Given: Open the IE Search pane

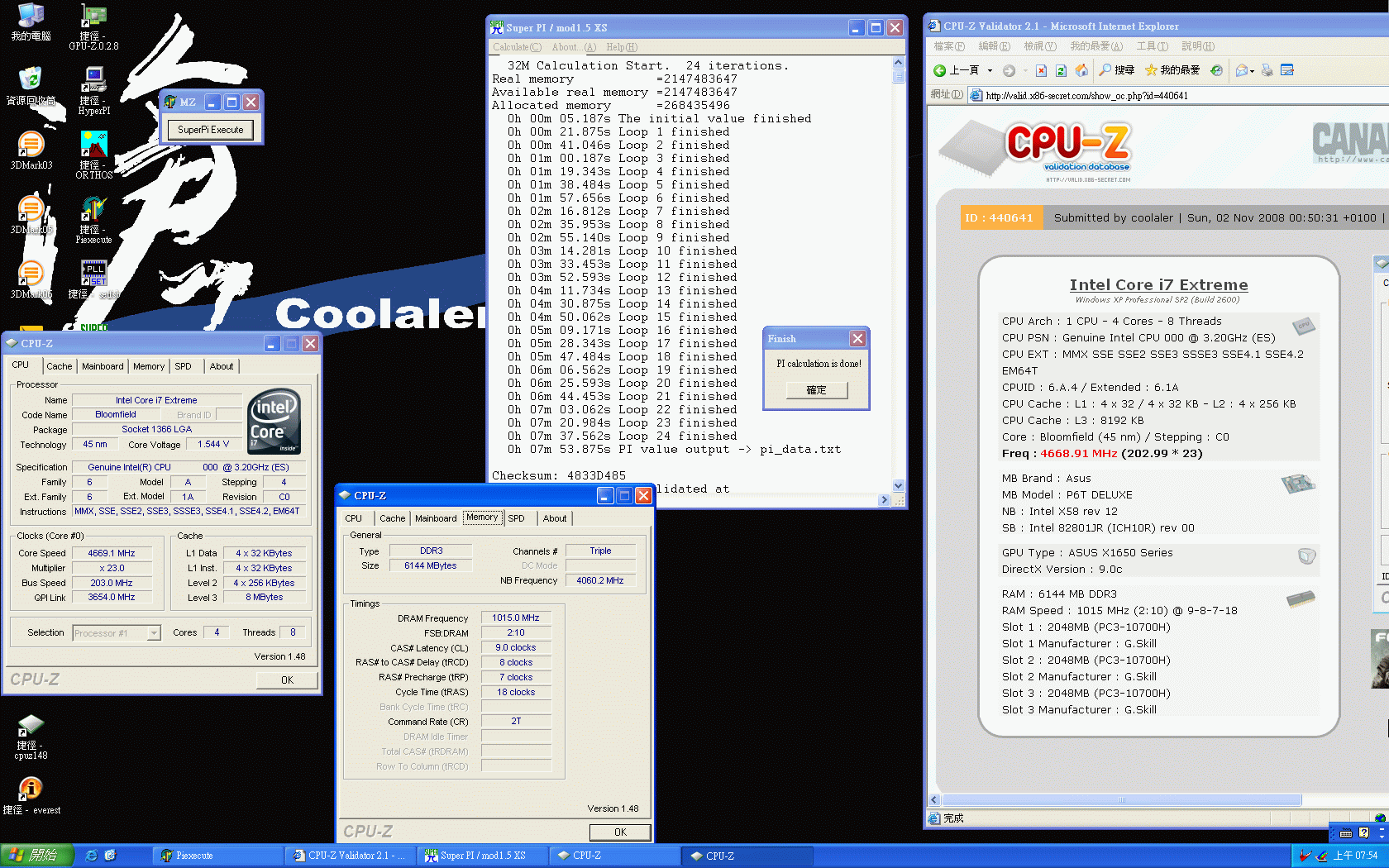Looking at the screenshot, I should pos(1116,70).
